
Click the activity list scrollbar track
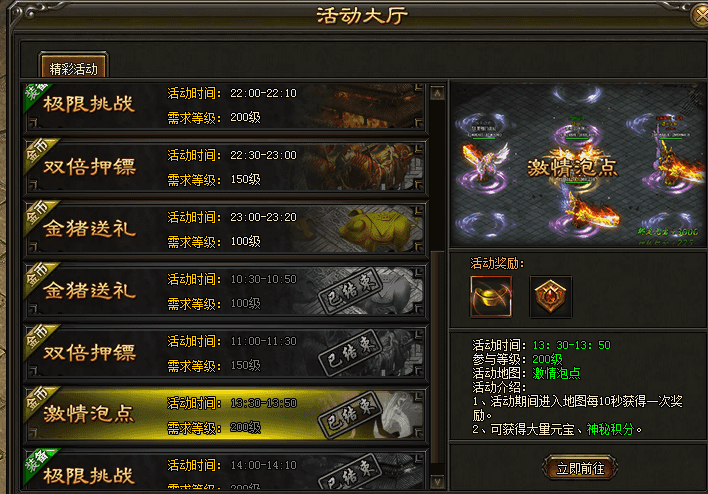coord(437,288)
